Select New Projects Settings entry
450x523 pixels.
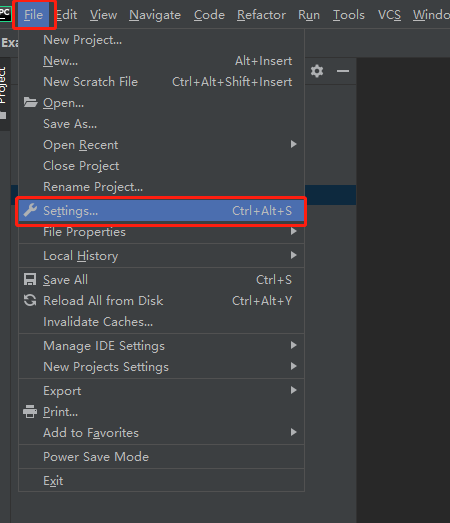[x=161, y=367]
